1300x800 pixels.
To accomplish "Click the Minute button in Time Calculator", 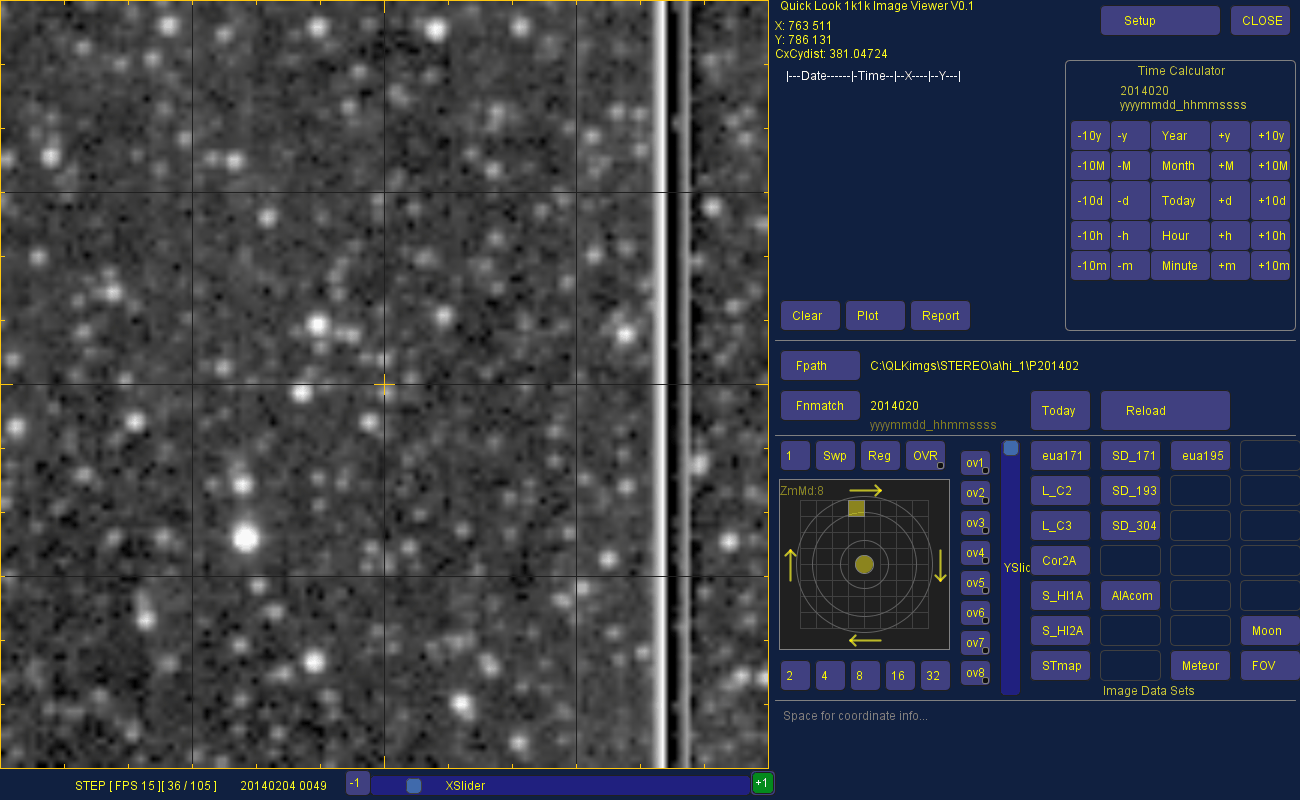I will click(x=1180, y=266).
